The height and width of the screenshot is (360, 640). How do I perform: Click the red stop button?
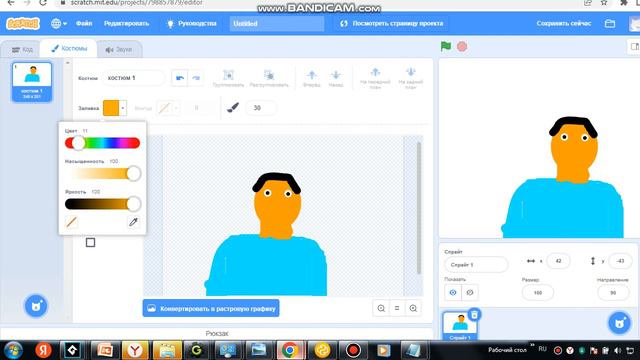click(x=462, y=47)
